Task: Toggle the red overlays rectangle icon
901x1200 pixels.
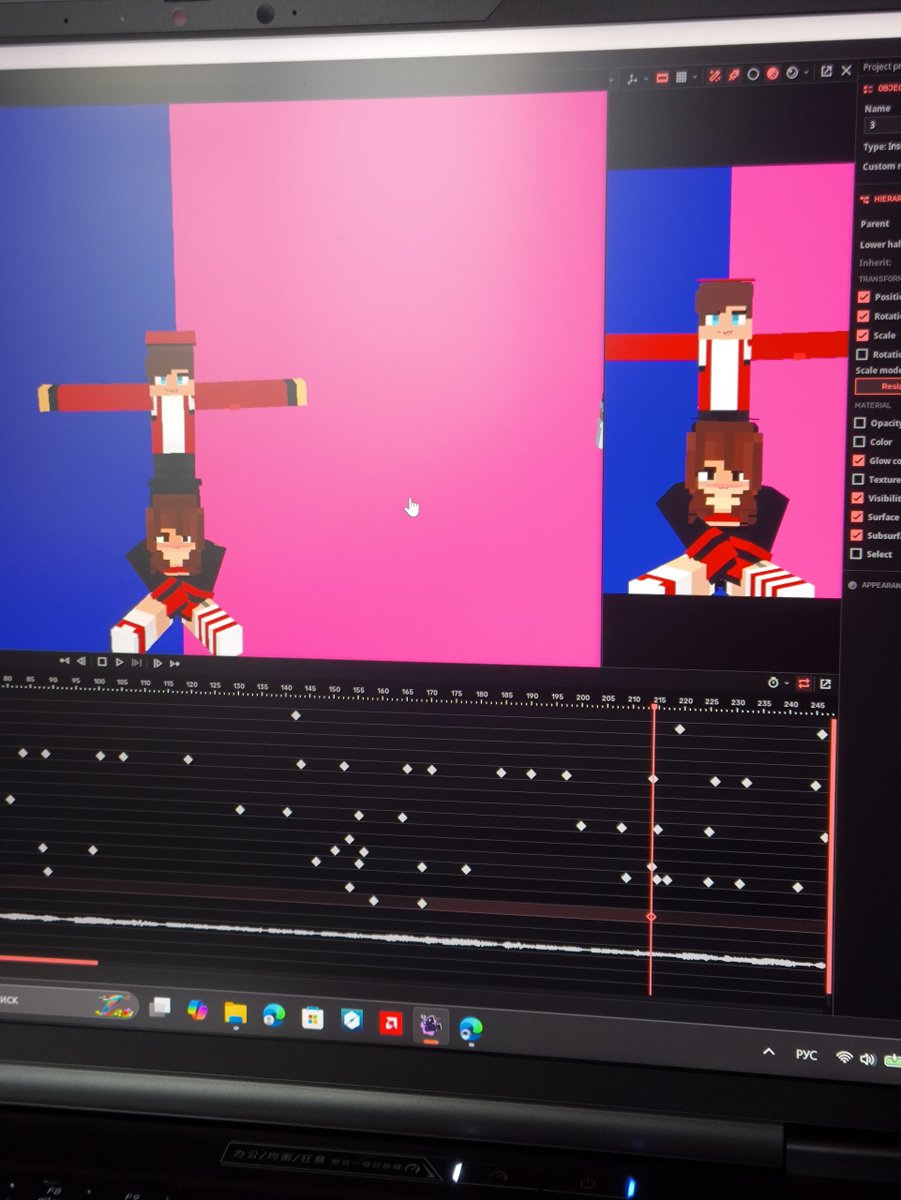Action: coord(662,78)
